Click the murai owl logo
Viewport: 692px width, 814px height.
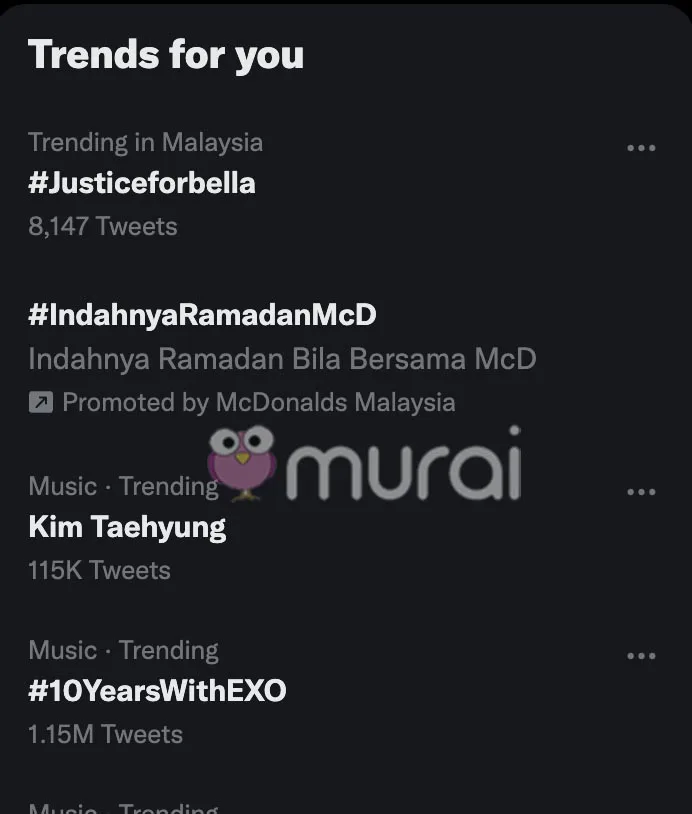point(242,462)
